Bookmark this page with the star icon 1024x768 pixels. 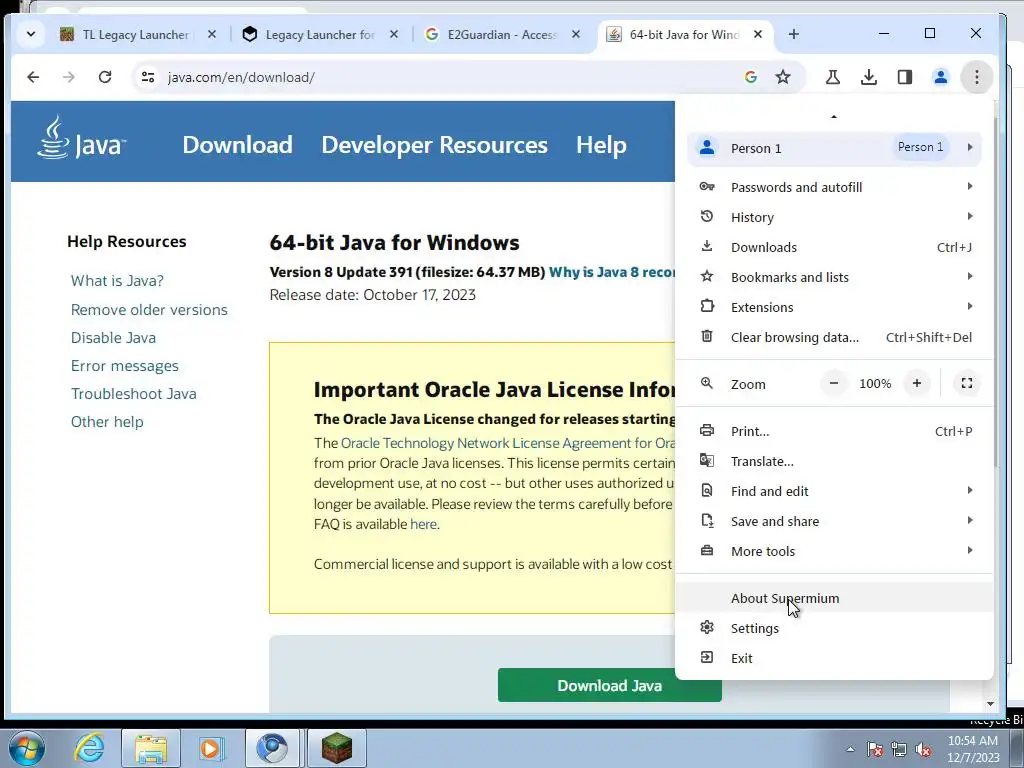pos(782,77)
